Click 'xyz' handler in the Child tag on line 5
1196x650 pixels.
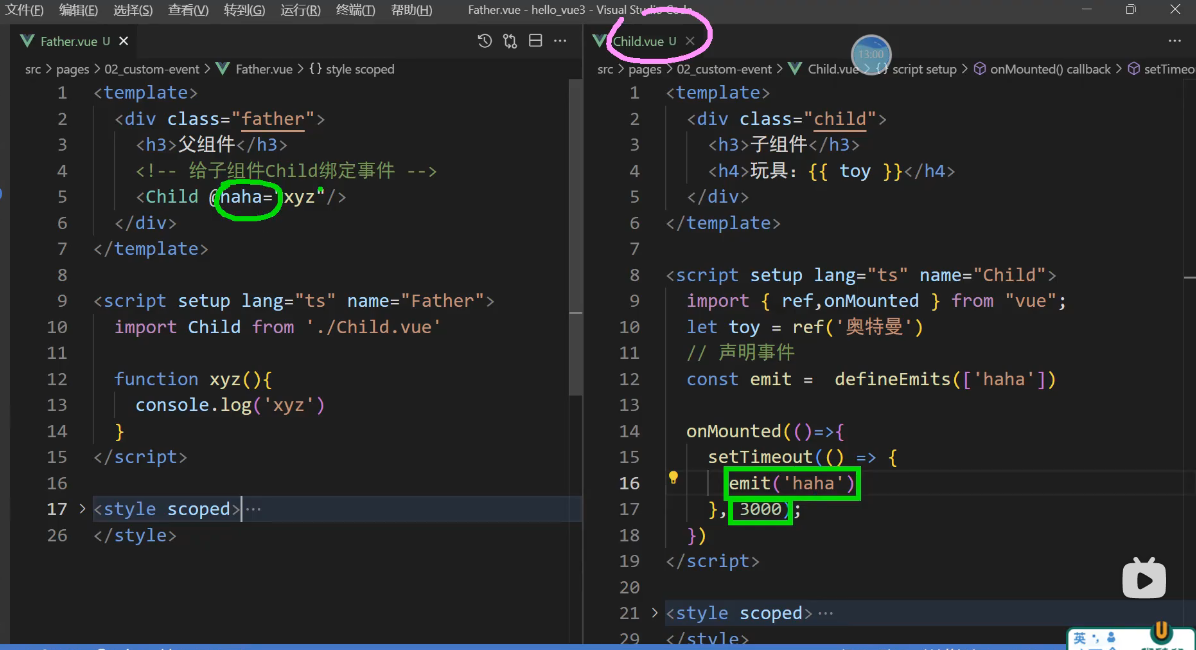pos(299,197)
